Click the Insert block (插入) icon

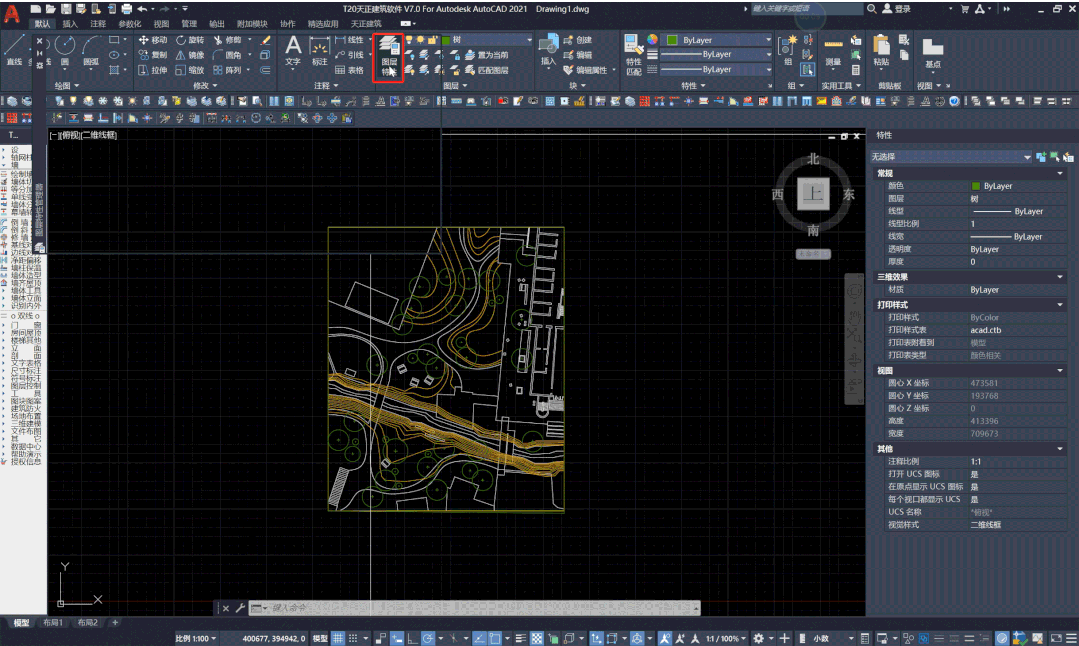click(548, 48)
